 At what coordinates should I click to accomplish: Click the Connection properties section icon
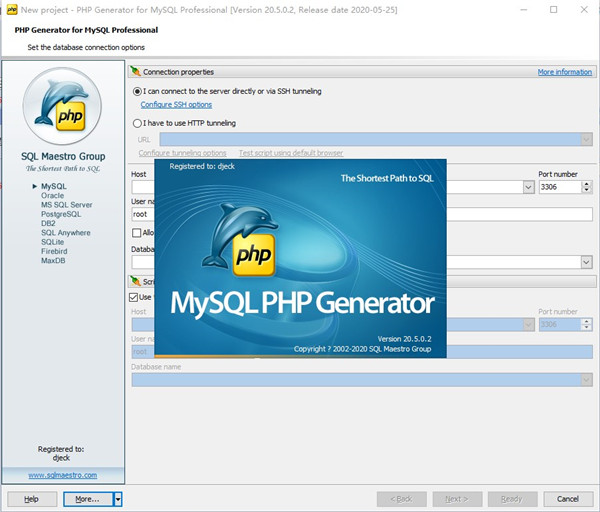tap(135, 72)
